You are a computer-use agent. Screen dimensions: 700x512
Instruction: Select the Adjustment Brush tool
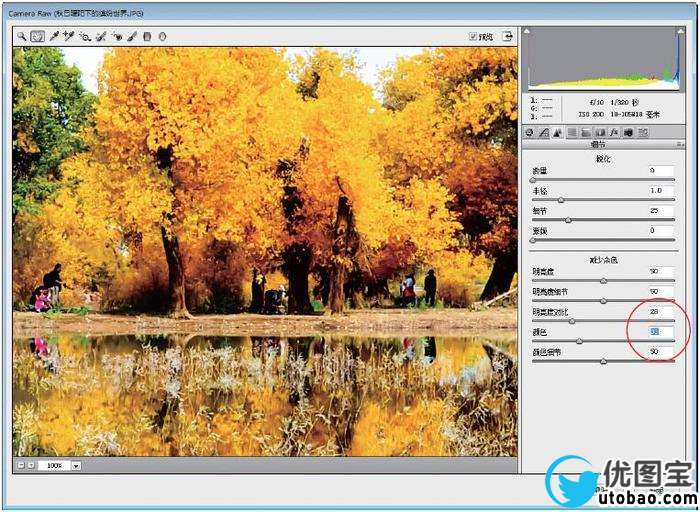pos(132,37)
